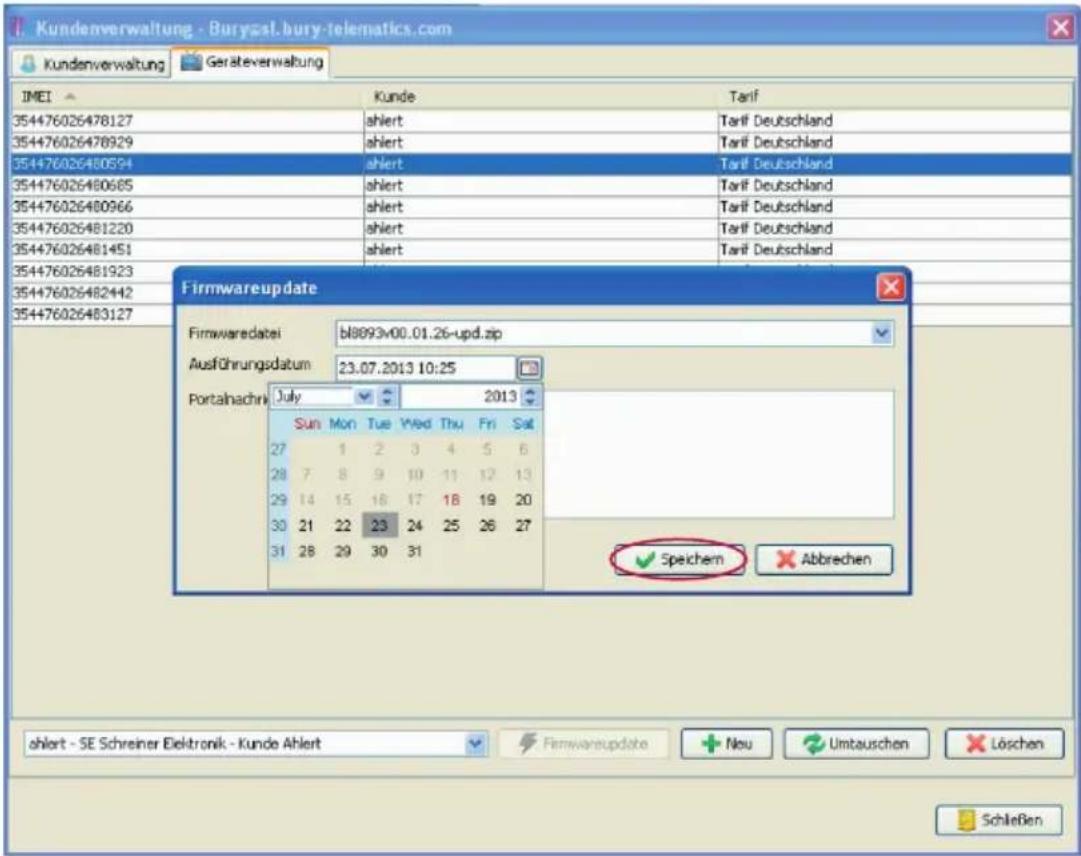Pick July 31 in the calendar
1081x856 pixels.
click(x=414, y=551)
